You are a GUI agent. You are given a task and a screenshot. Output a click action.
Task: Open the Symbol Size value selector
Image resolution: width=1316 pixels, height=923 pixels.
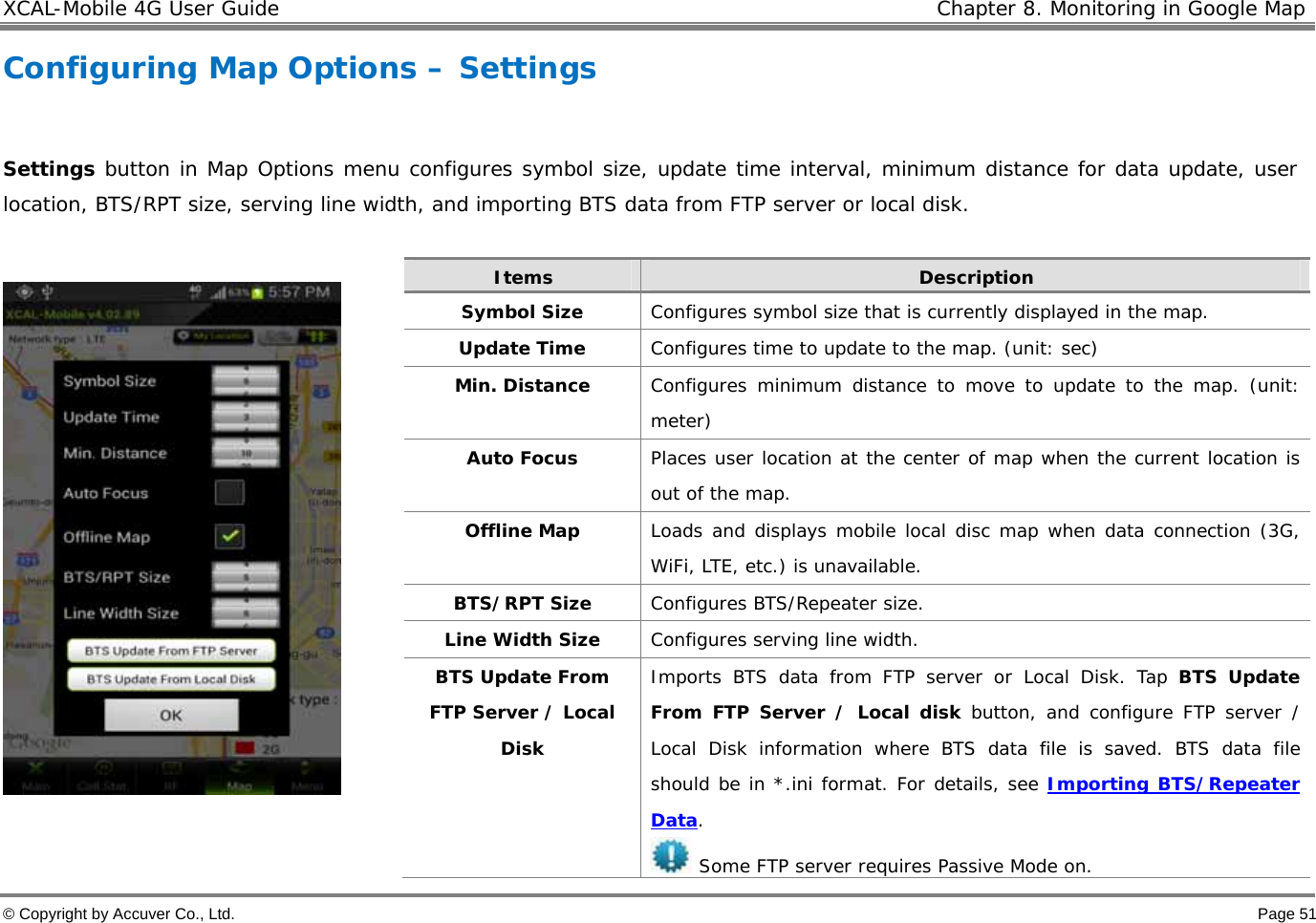click(245, 380)
